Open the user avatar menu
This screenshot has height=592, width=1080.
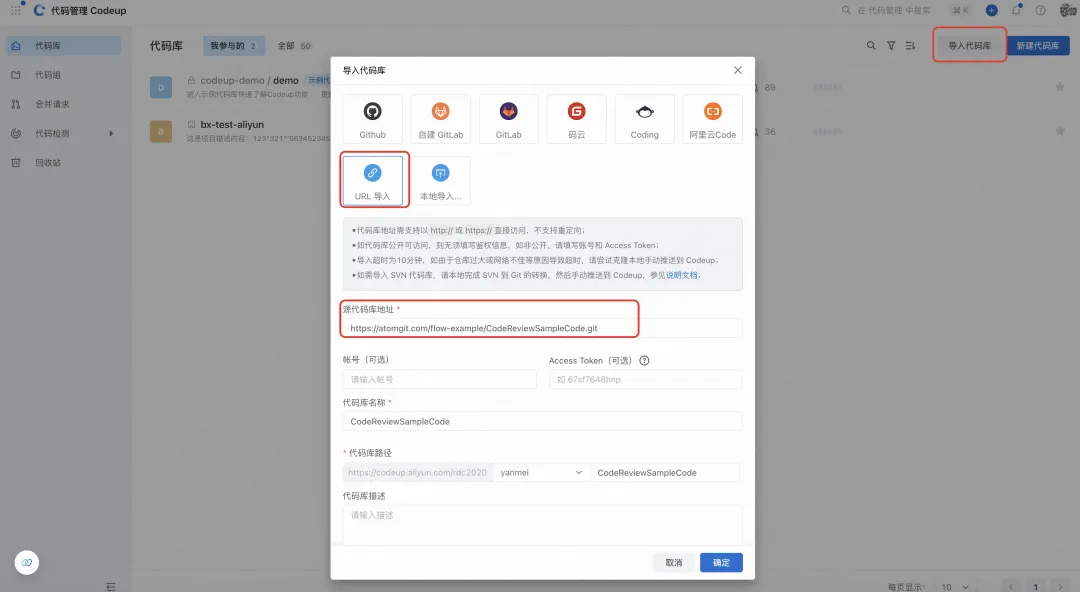[1068, 10]
